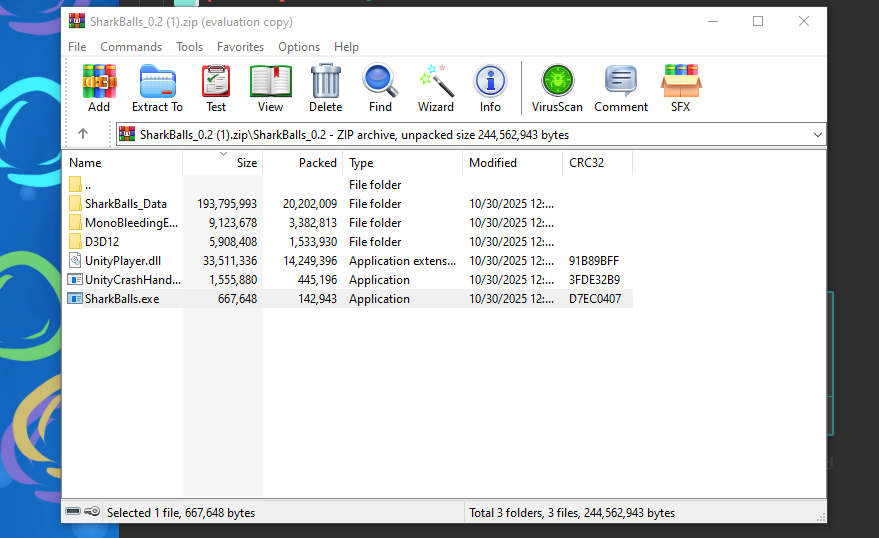
Task: Click the CRC32 value D7EC0407
Action: [x=595, y=299]
